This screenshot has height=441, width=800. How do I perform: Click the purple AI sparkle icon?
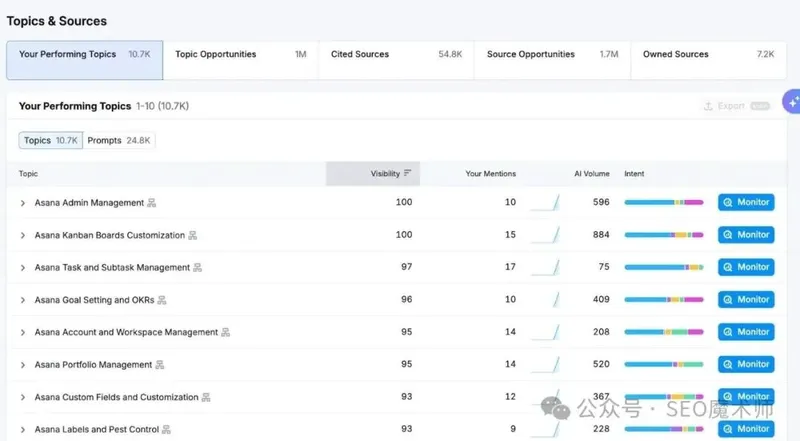pyautogui.click(x=791, y=103)
